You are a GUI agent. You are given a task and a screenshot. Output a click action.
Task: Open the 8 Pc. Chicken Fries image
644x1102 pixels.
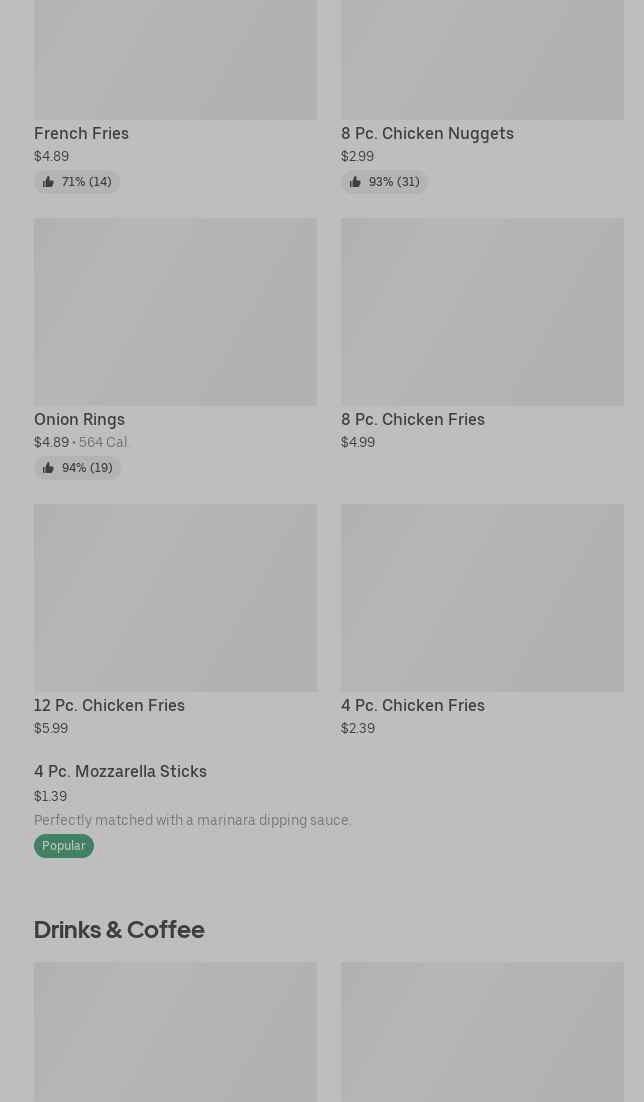[482, 312]
